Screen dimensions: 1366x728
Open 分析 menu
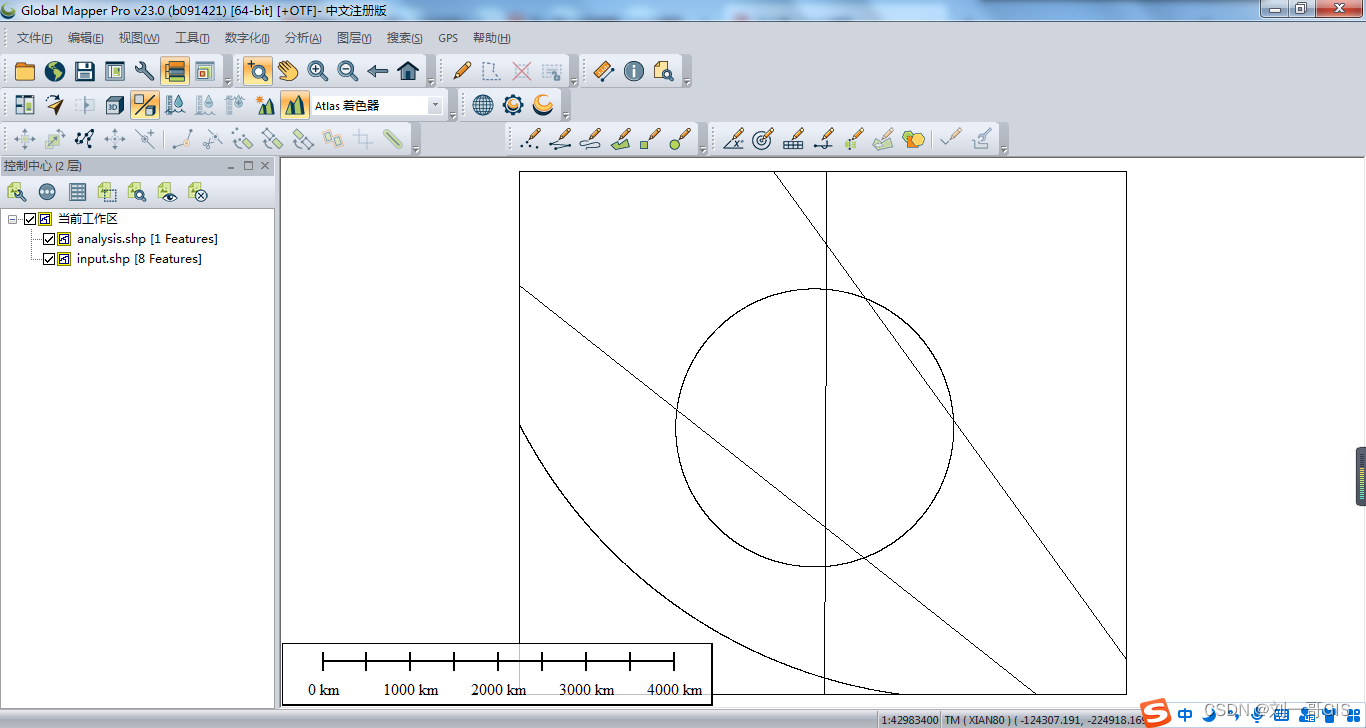(303, 38)
